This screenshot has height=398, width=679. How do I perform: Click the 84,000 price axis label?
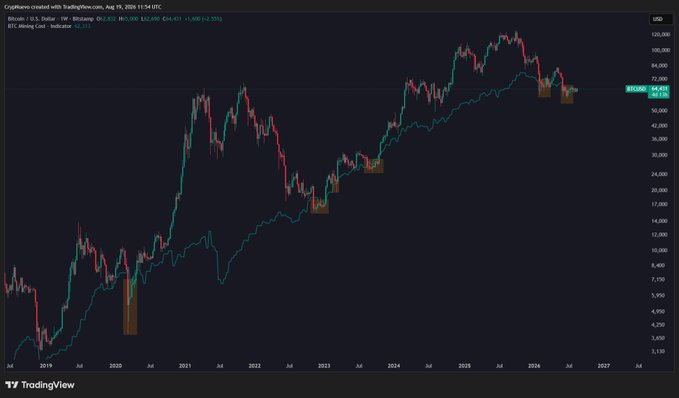661,65
